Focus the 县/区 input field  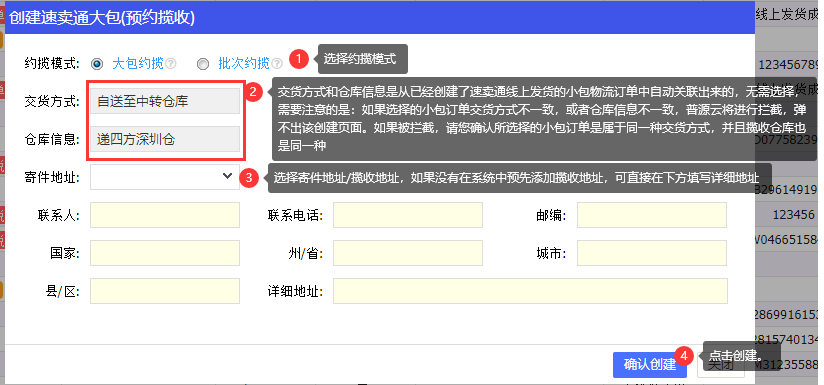[165, 291]
